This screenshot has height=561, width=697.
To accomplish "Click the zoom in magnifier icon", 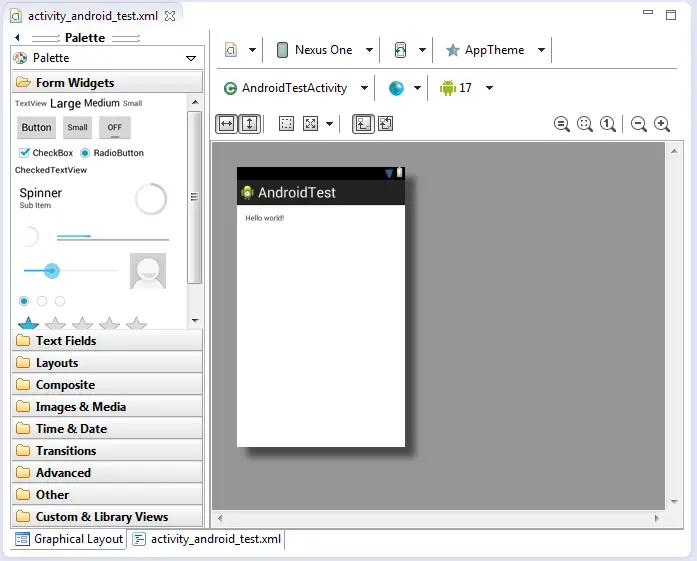I will 662,124.
